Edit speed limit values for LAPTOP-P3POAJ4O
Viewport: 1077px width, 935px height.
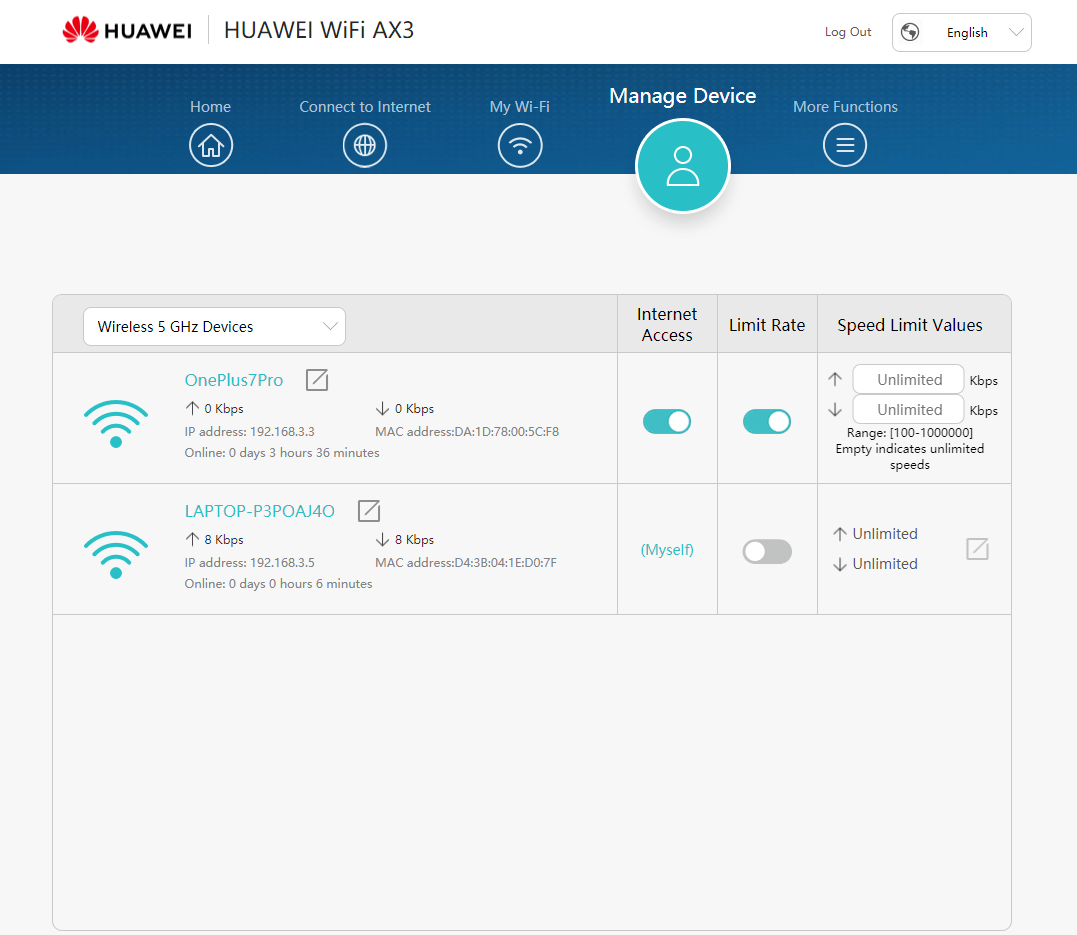click(x=977, y=549)
